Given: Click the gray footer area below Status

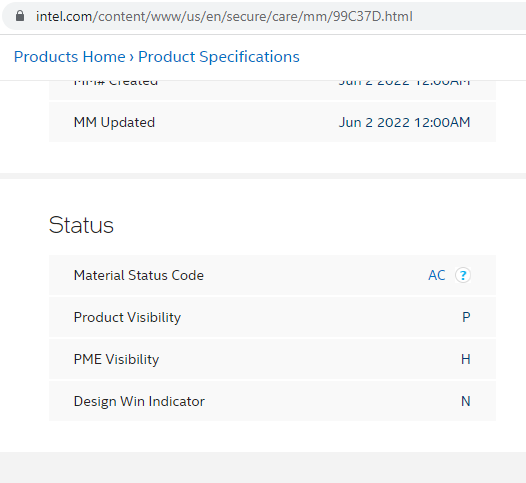Looking at the screenshot, I should pos(263,468).
